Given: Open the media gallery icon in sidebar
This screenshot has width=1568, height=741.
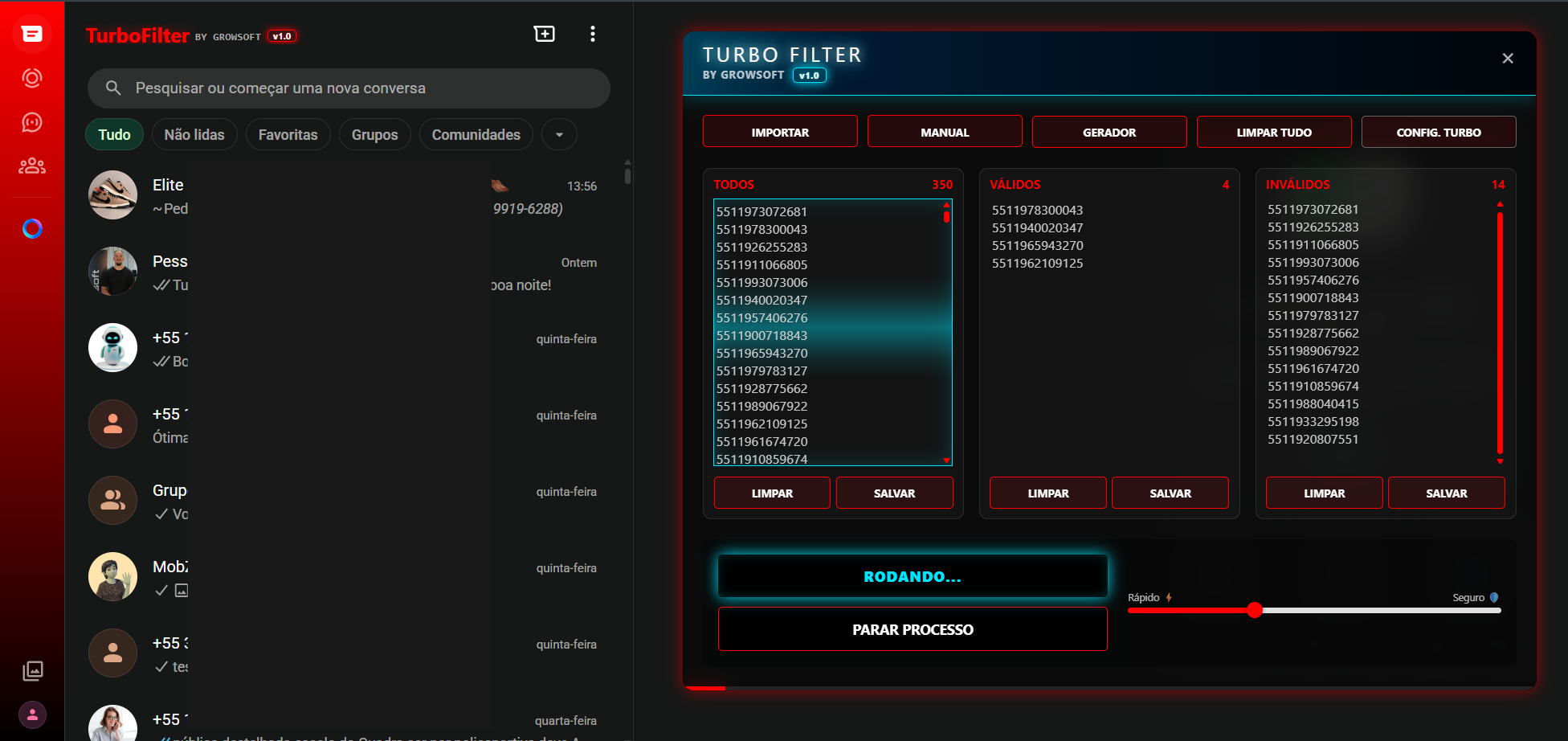Looking at the screenshot, I should [x=33, y=671].
